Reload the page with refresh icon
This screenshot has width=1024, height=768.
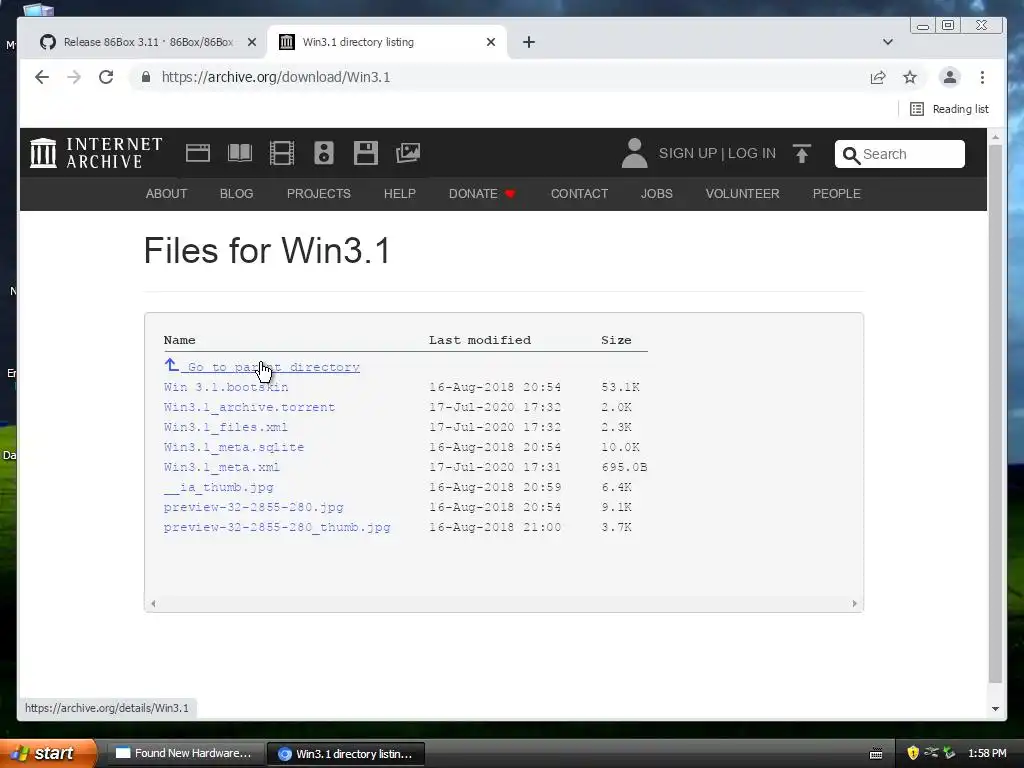tap(106, 77)
